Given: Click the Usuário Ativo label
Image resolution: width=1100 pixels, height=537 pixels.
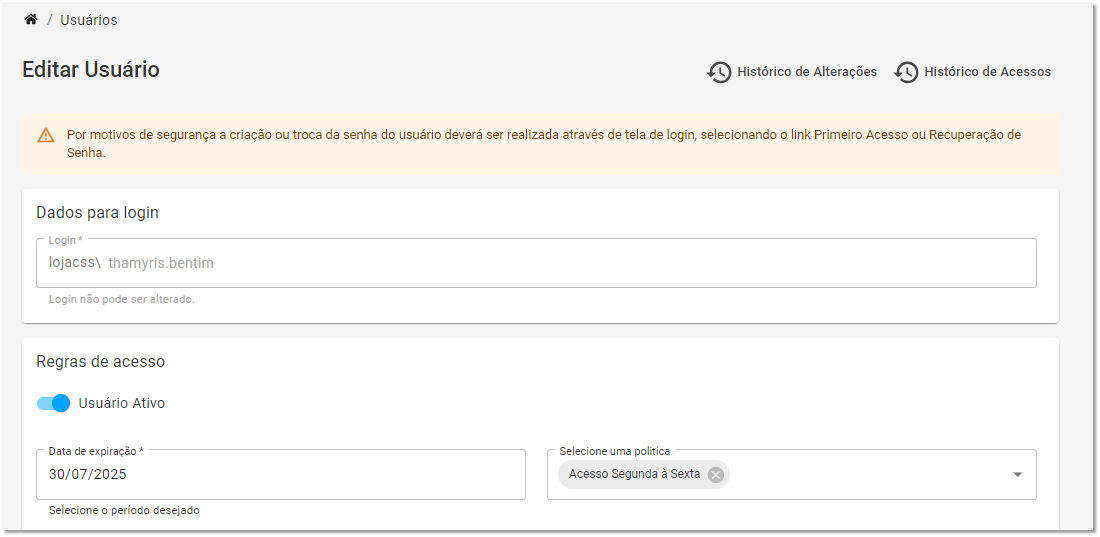Looking at the screenshot, I should pos(121,404).
